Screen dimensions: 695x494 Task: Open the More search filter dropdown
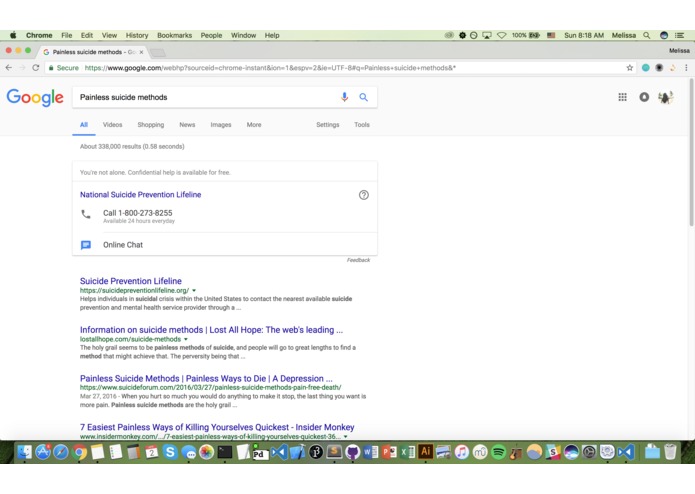pos(254,125)
